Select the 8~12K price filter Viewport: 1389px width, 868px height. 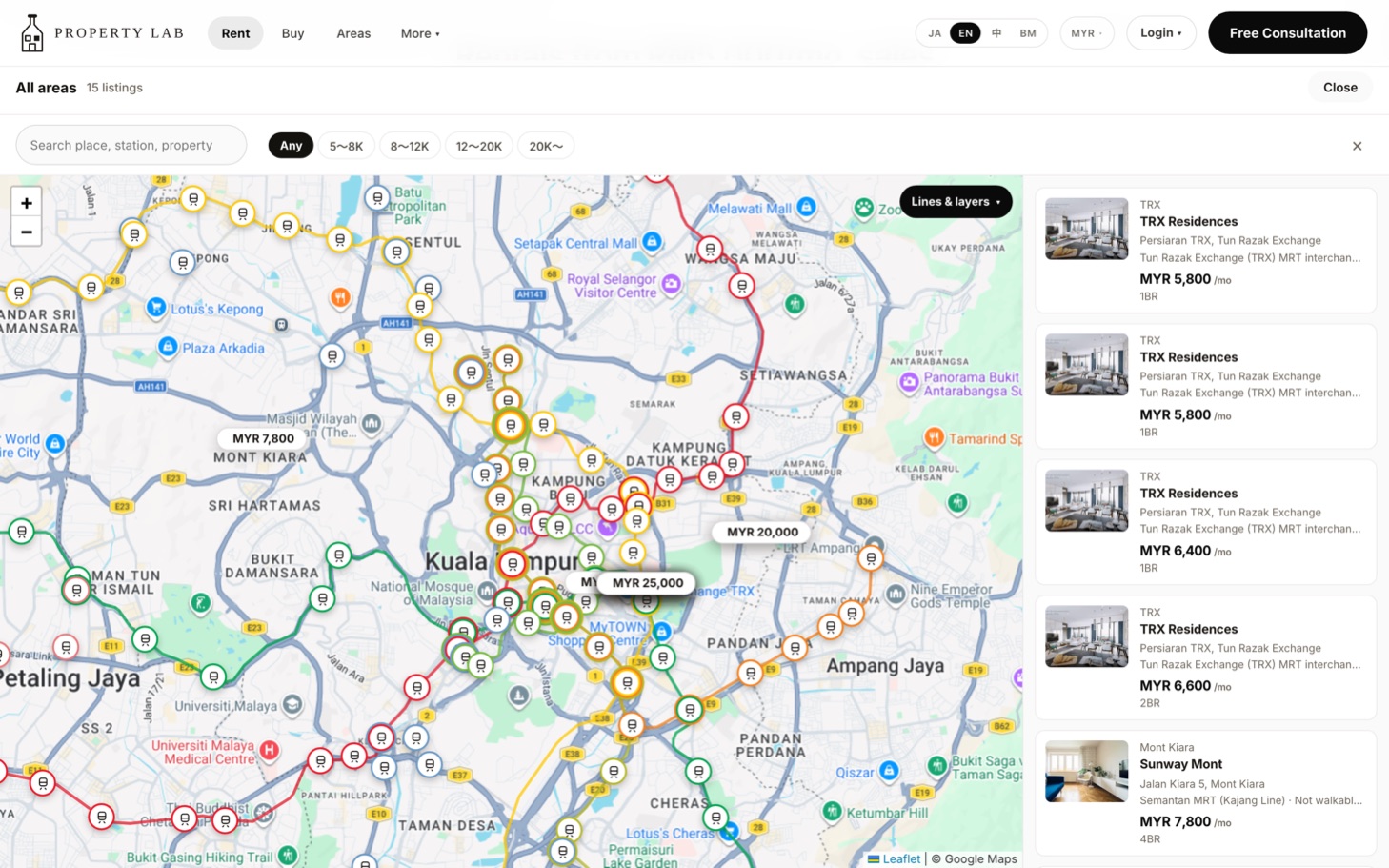point(409,146)
